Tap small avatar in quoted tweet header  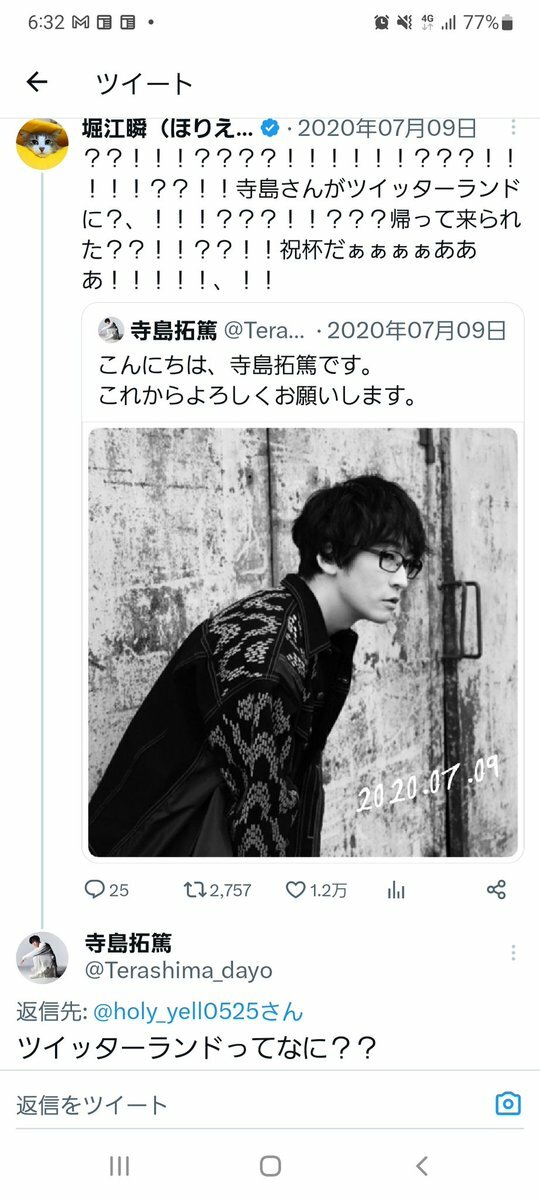point(111,330)
